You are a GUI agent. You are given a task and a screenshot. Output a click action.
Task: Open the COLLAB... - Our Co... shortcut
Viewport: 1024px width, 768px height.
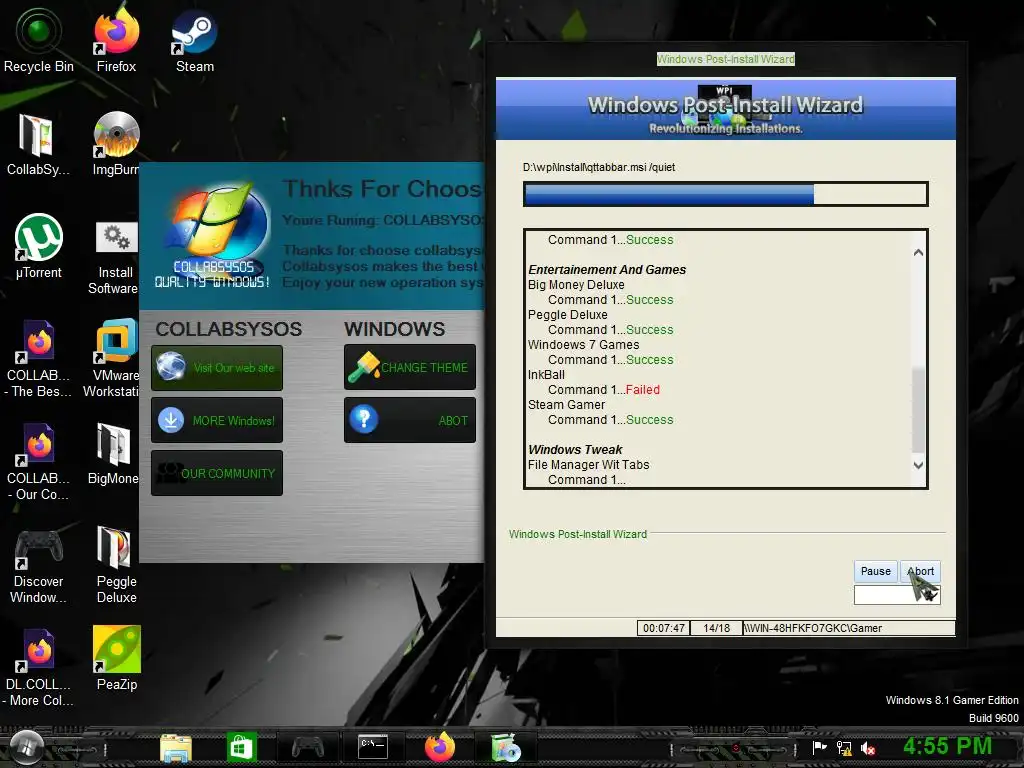point(39,461)
